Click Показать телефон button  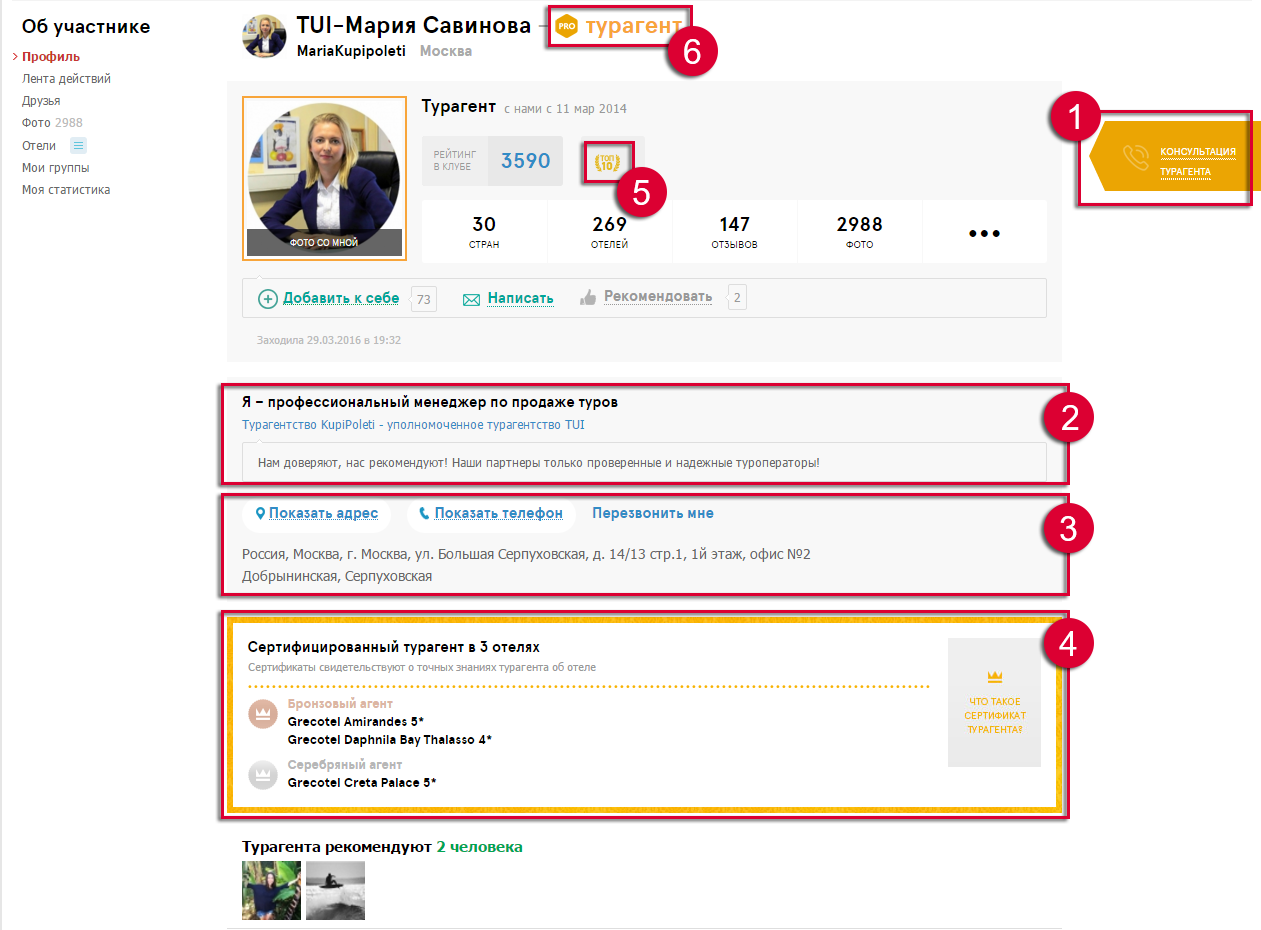491,513
